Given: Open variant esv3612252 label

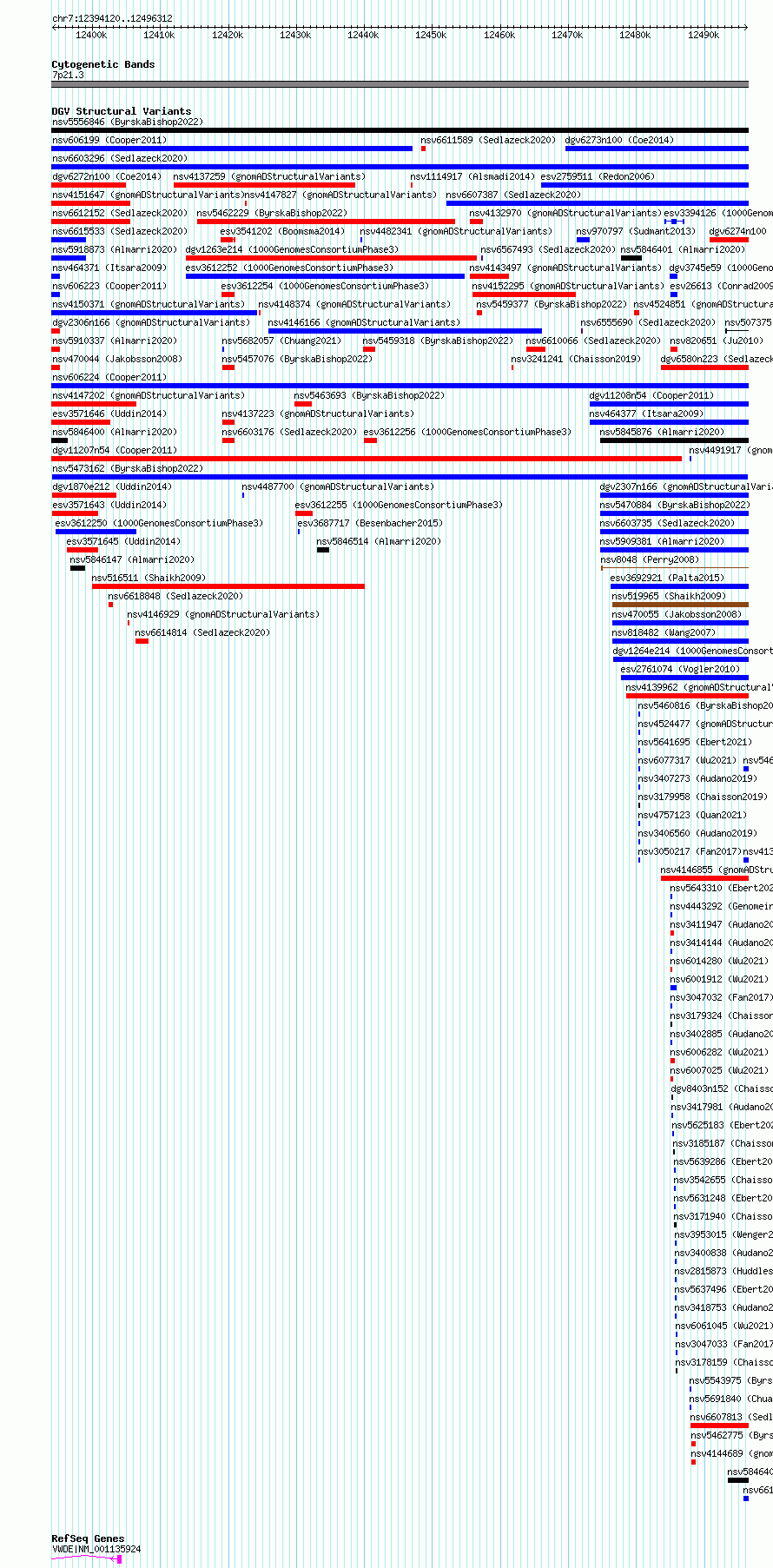Looking at the screenshot, I should (x=289, y=268).
